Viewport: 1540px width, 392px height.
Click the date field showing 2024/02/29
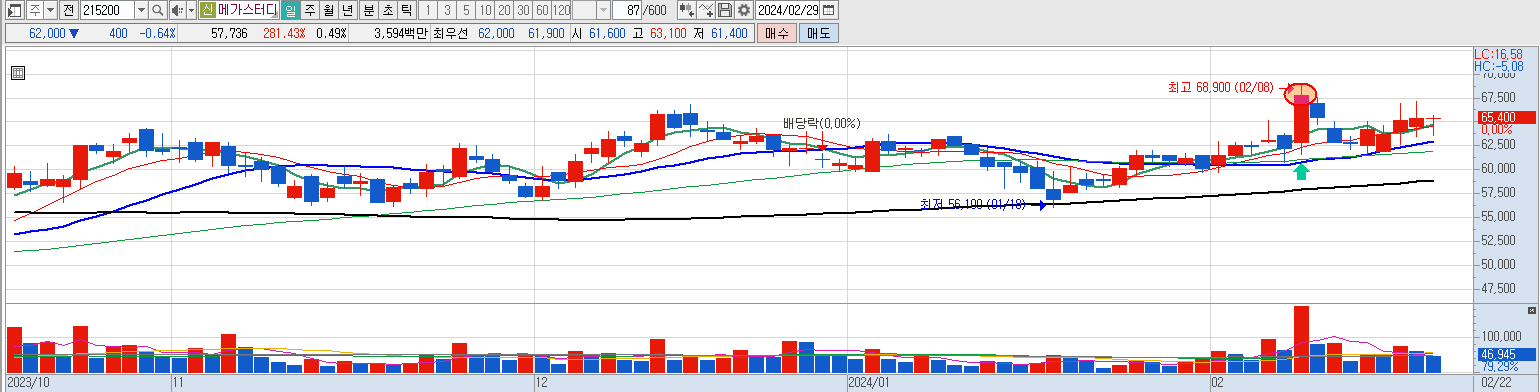(788, 10)
